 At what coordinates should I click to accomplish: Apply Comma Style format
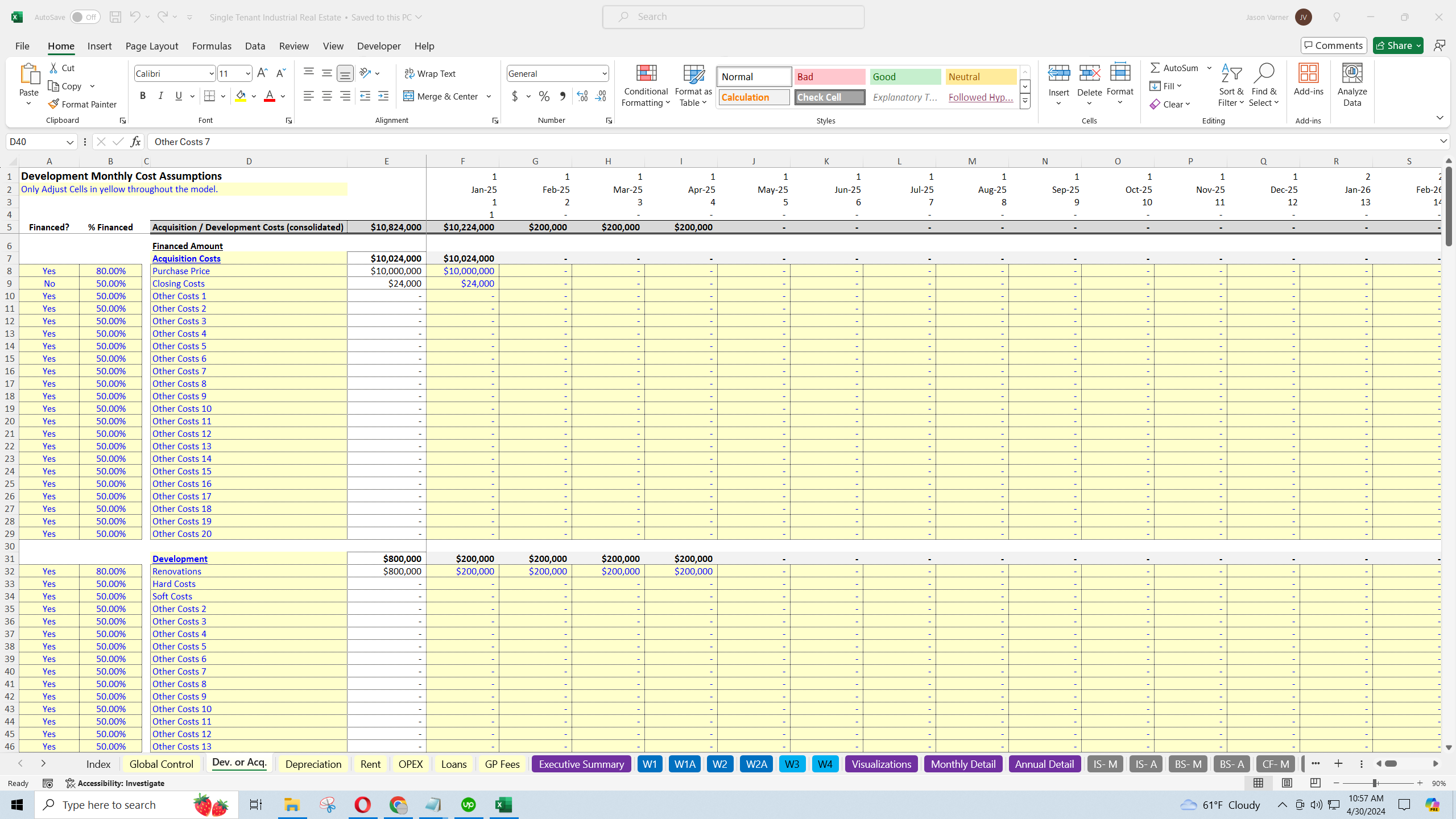coord(562,96)
